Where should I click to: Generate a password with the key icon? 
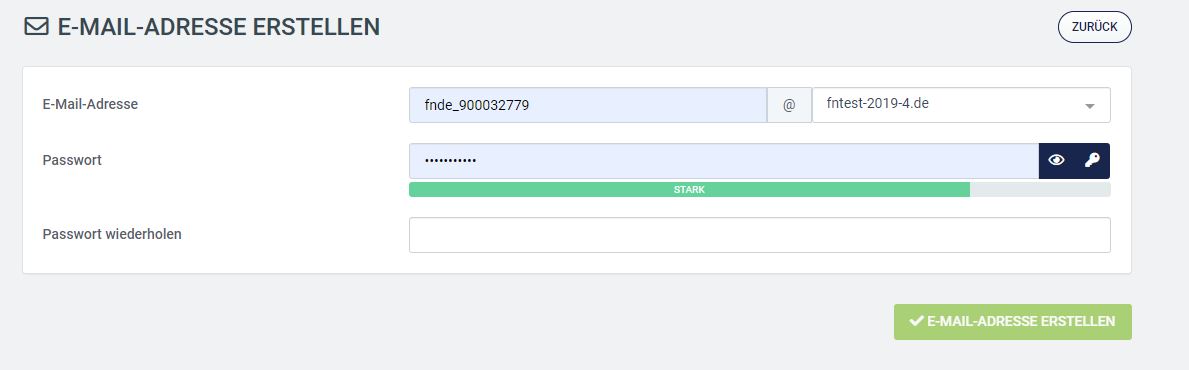coord(1092,160)
